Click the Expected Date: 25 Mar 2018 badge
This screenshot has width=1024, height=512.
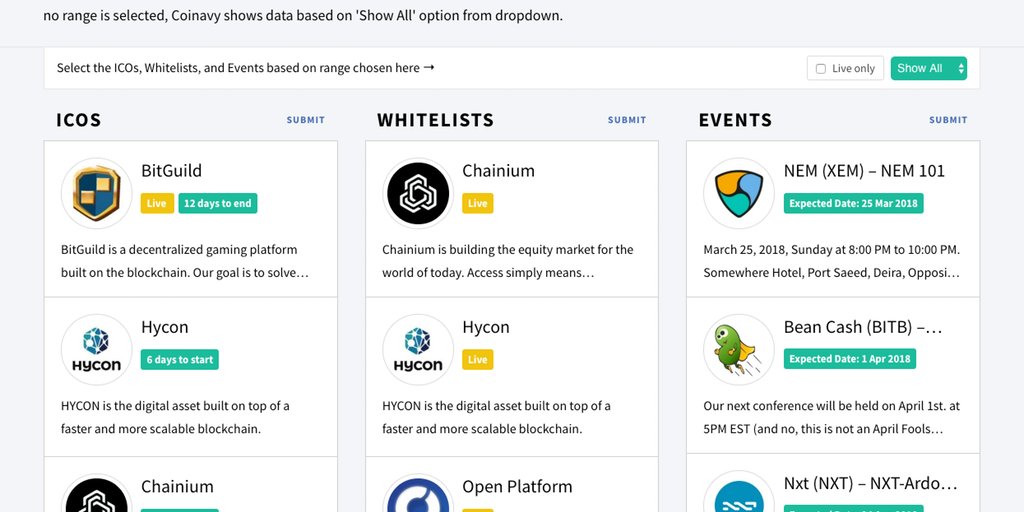click(854, 203)
